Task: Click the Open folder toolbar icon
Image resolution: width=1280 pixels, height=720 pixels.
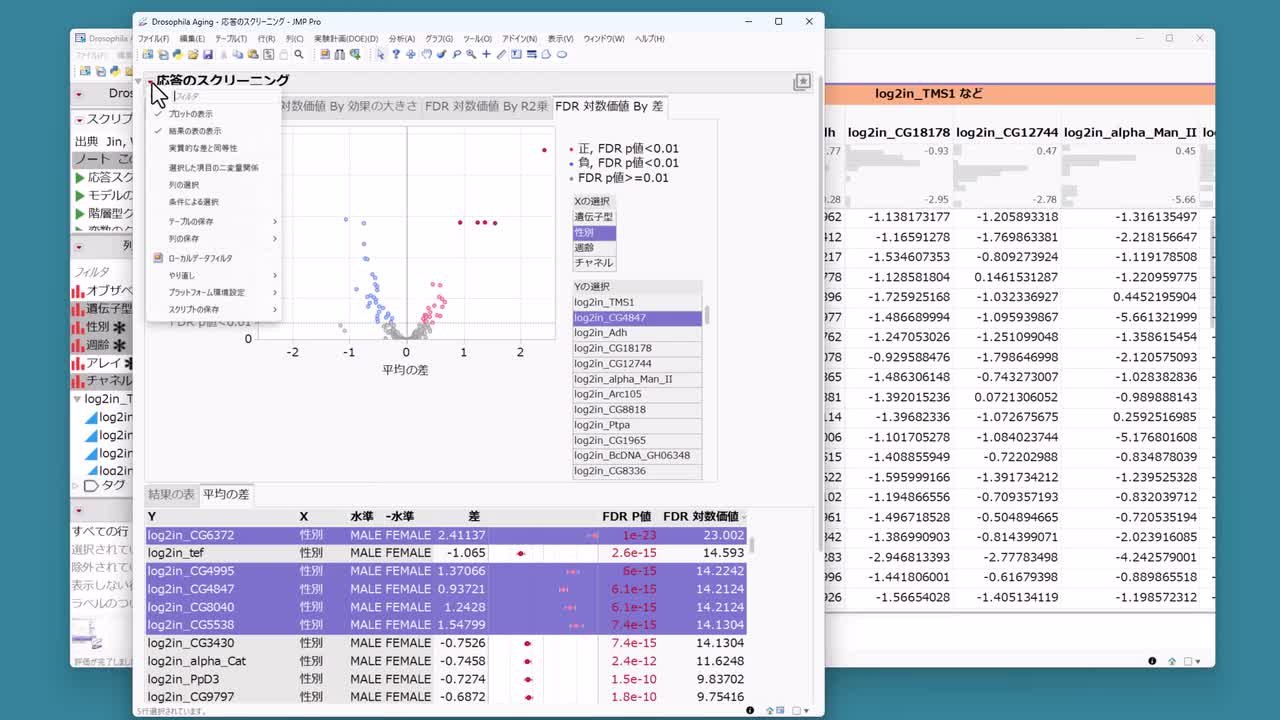Action: tap(193, 54)
